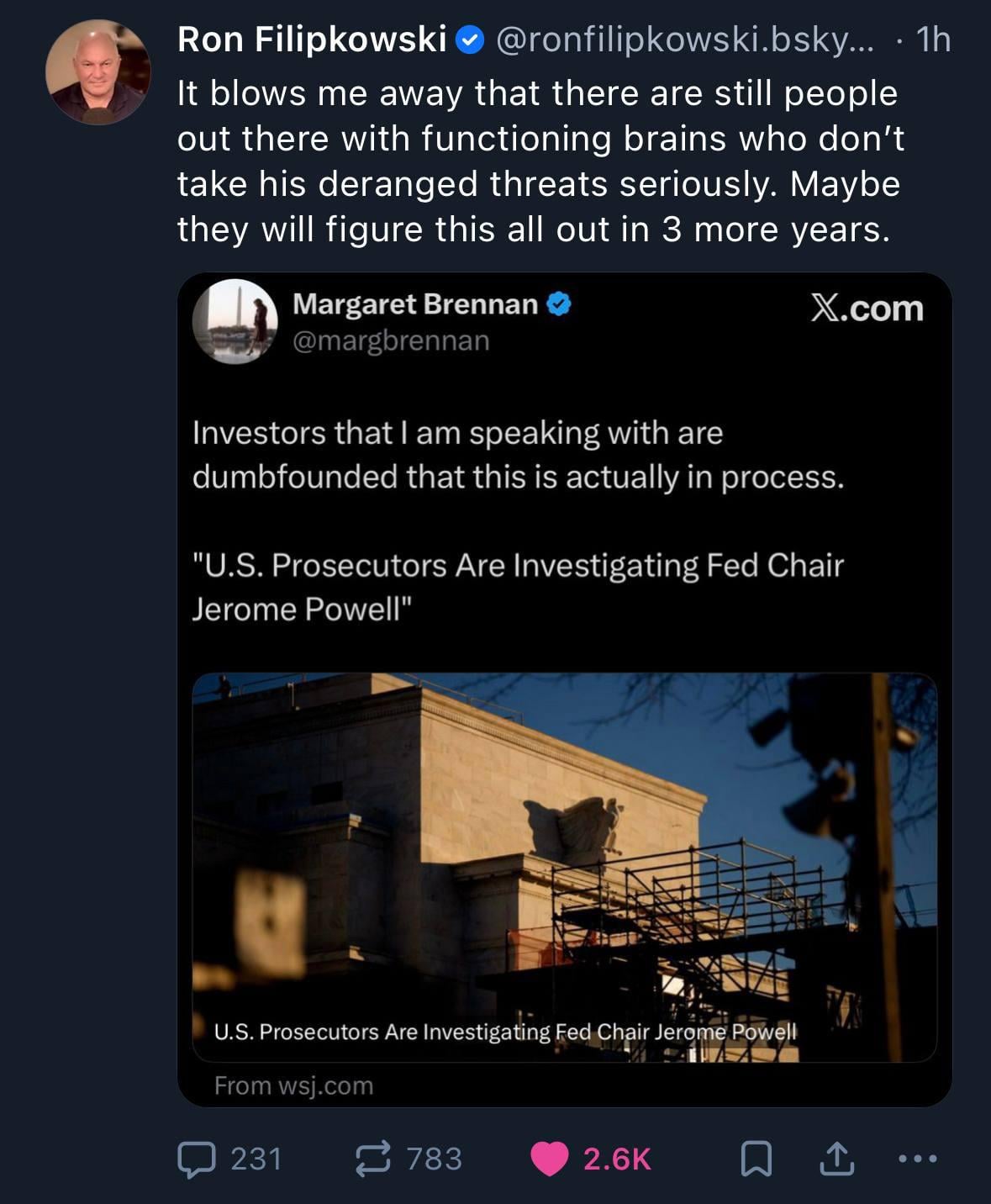991x1204 pixels.
Task: Click the X.com logo in the embed
Action: click(867, 309)
